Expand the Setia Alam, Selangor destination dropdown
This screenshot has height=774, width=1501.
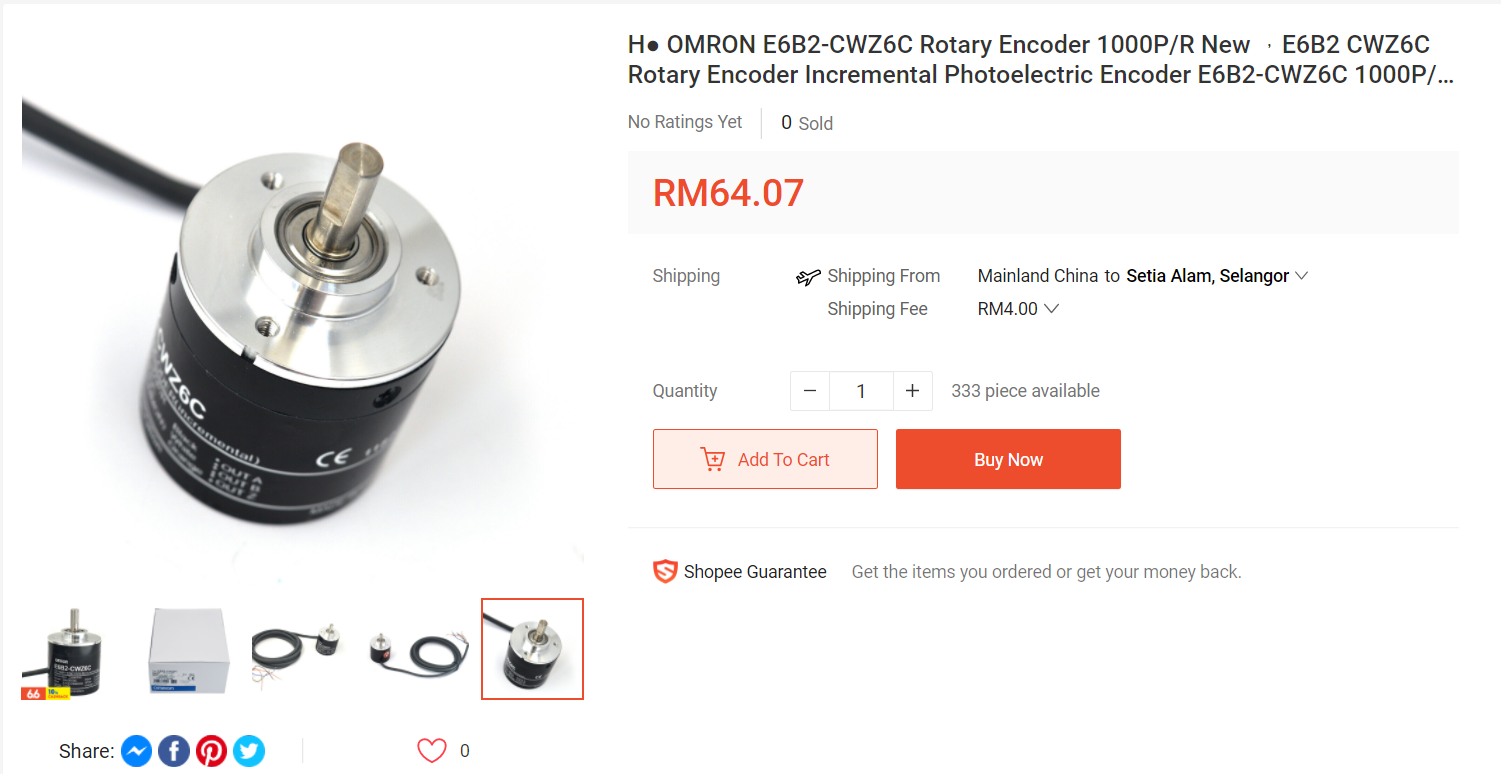coord(1217,276)
